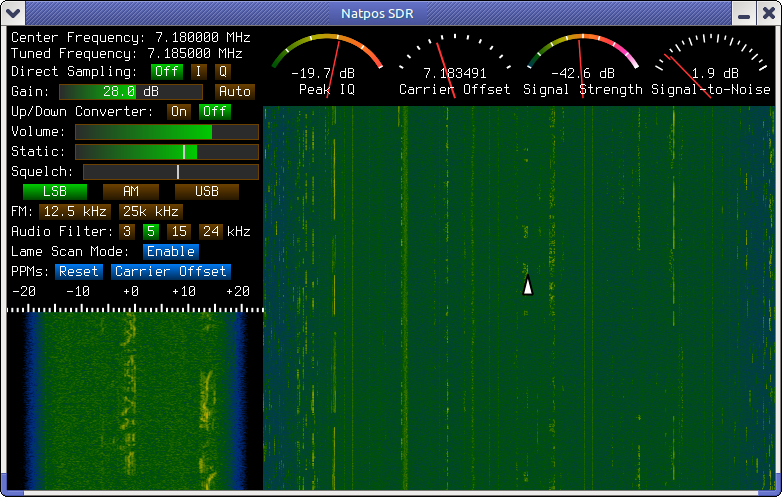782x497 pixels.
Task: Select the 12.5 kHz FM mode
Action: pos(75,211)
